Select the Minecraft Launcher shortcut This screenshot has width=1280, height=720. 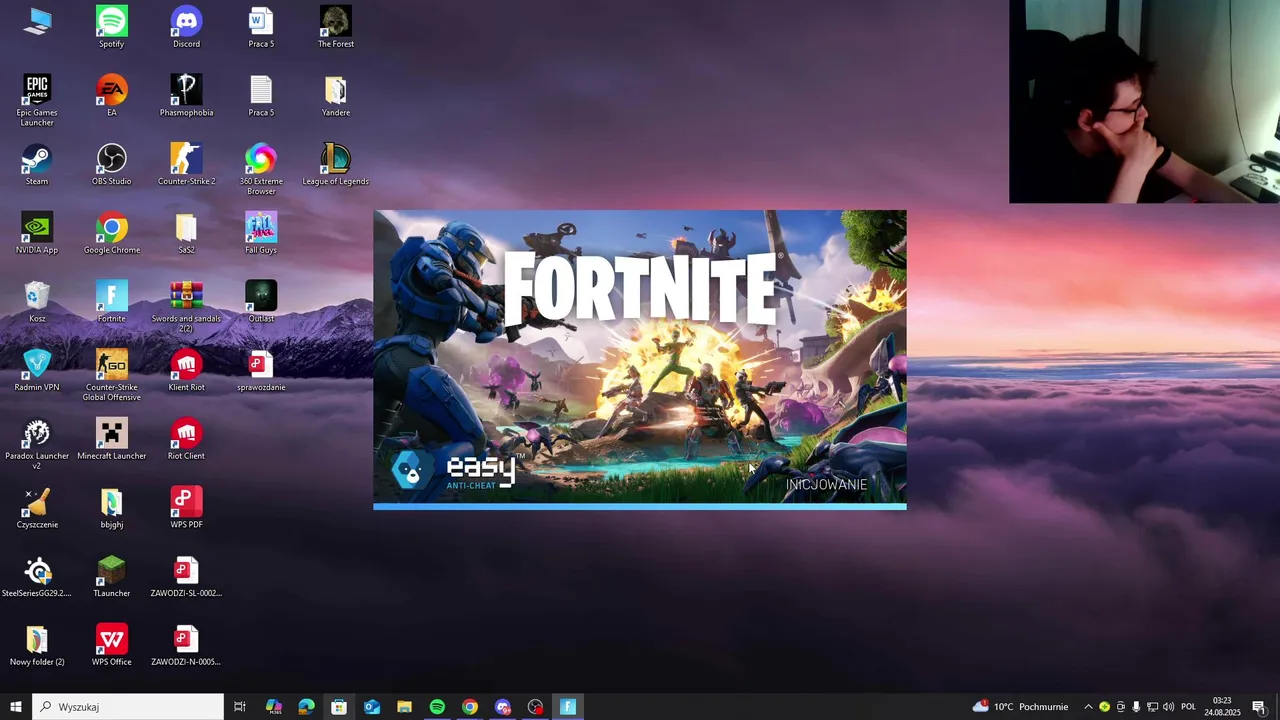point(111,439)
